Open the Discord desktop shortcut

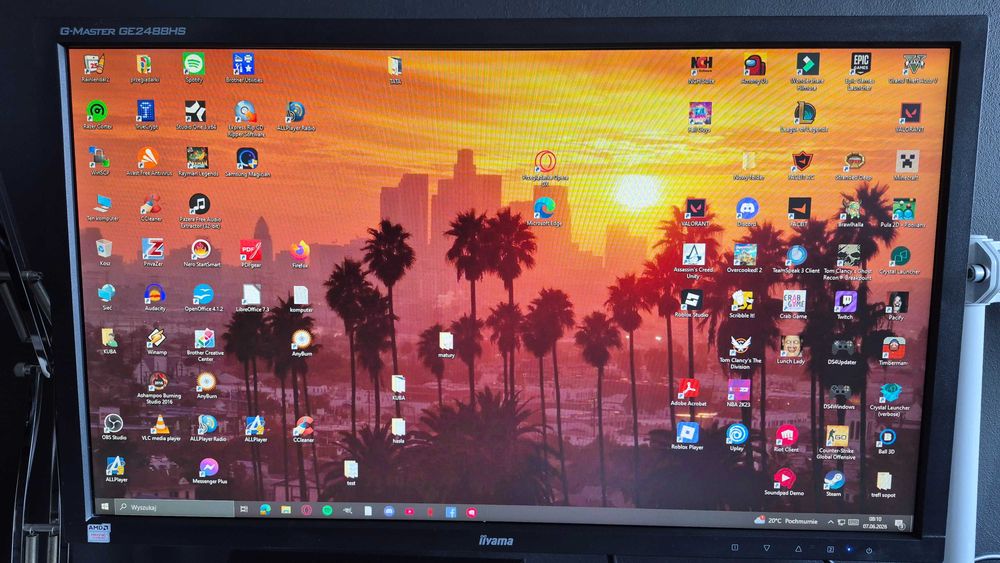click(x=747, y=212)
